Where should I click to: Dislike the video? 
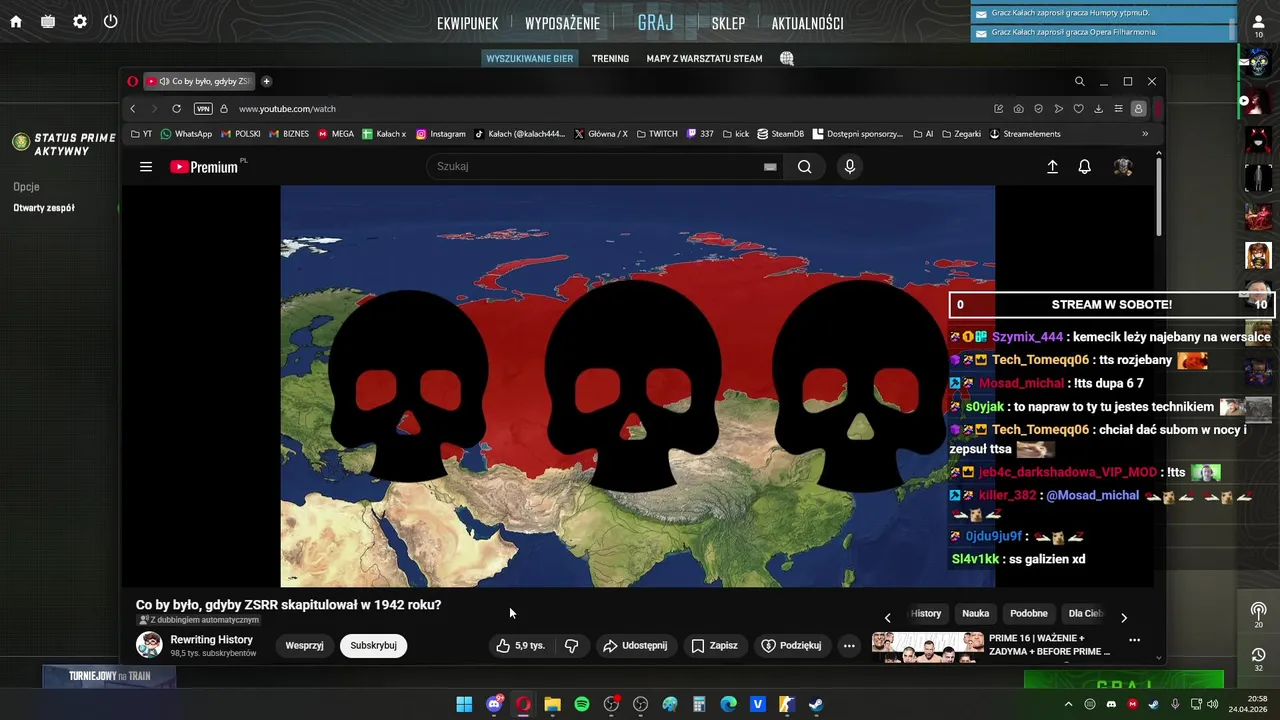[572, 646]
